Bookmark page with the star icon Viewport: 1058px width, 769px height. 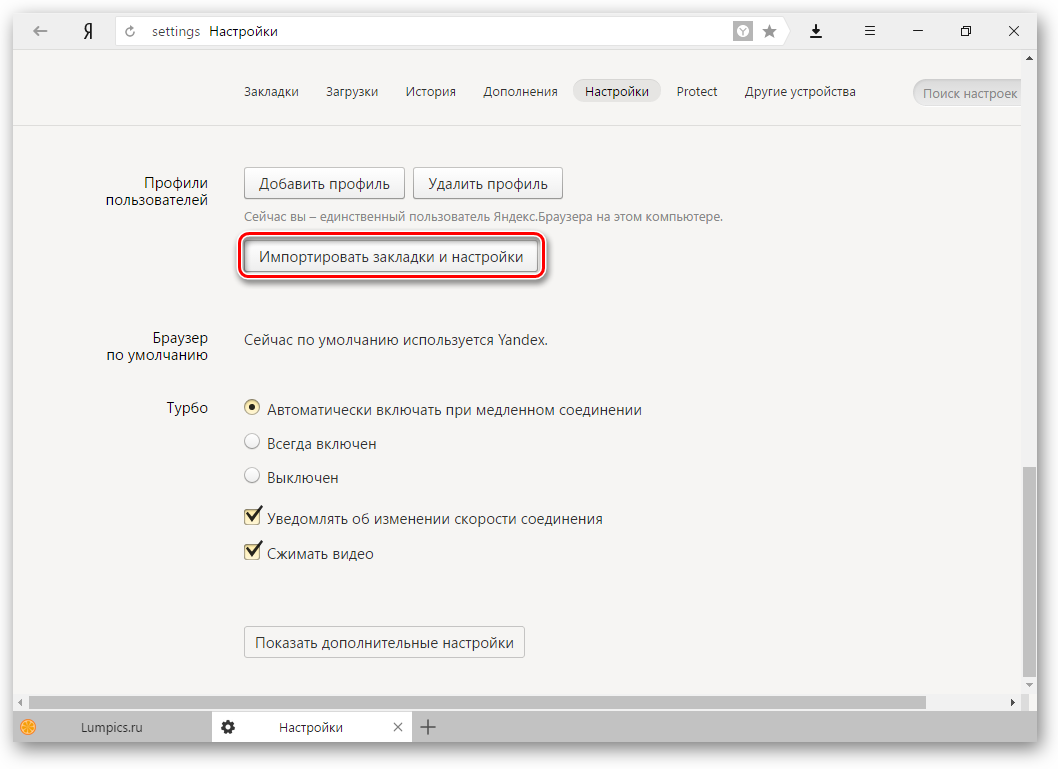point(769,31)
